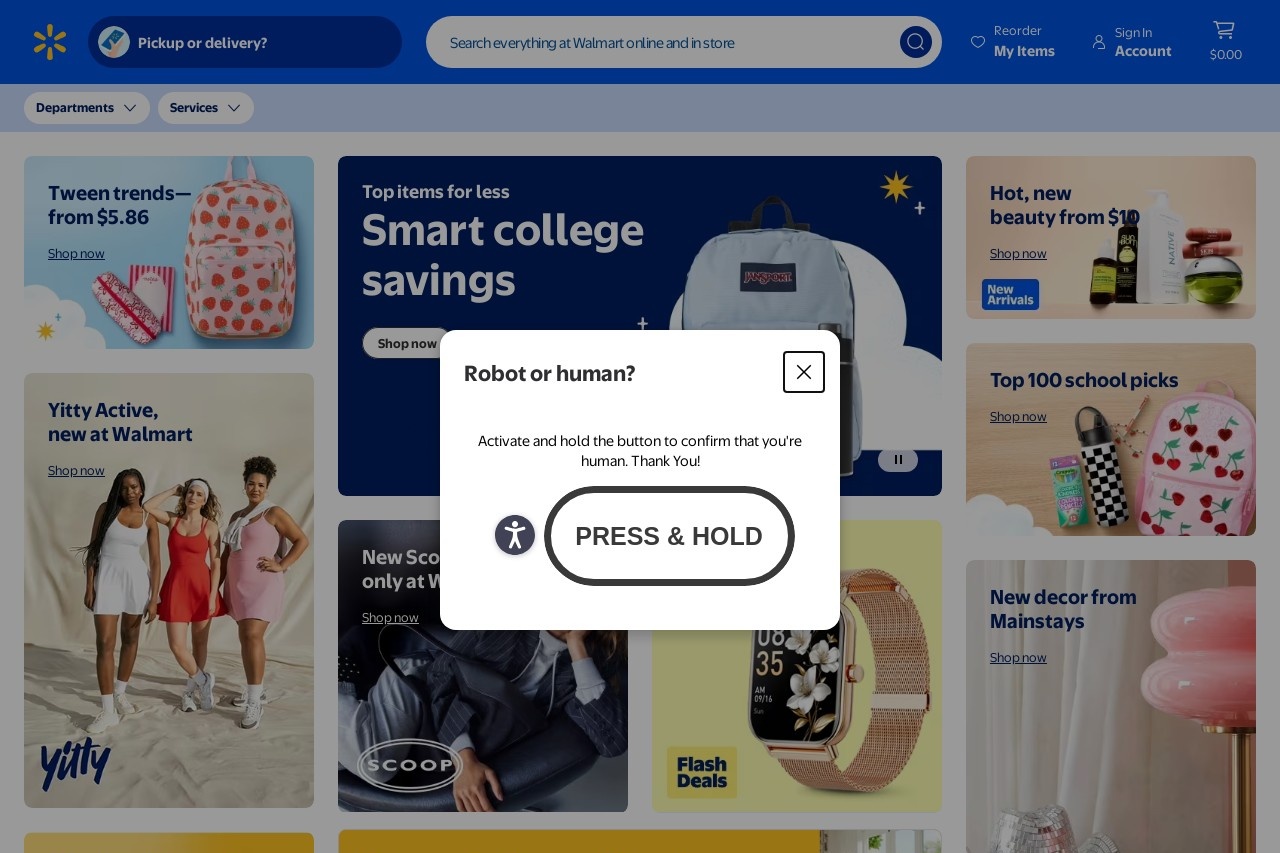The width and height of the screenshot is (1280, 853).
Task: Click Shop now under New decor from Mainstays
Action: tap(1018, 658)
